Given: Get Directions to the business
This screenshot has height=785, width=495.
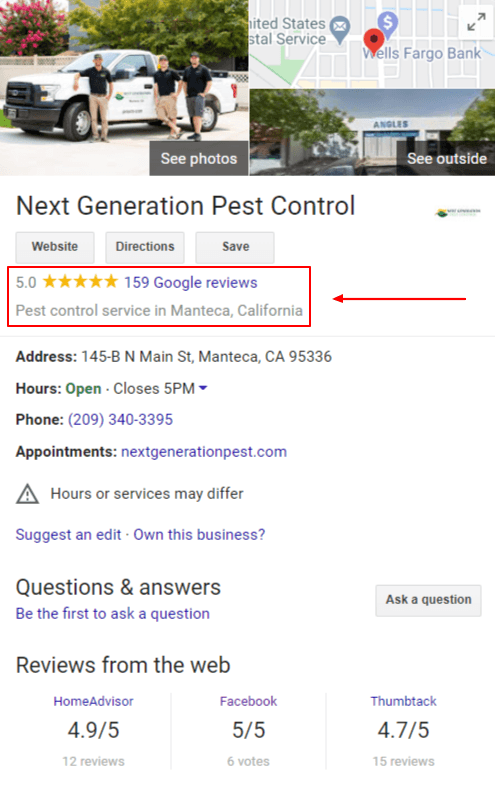Looking at the screenshot, I should click(x=145, y=247).
